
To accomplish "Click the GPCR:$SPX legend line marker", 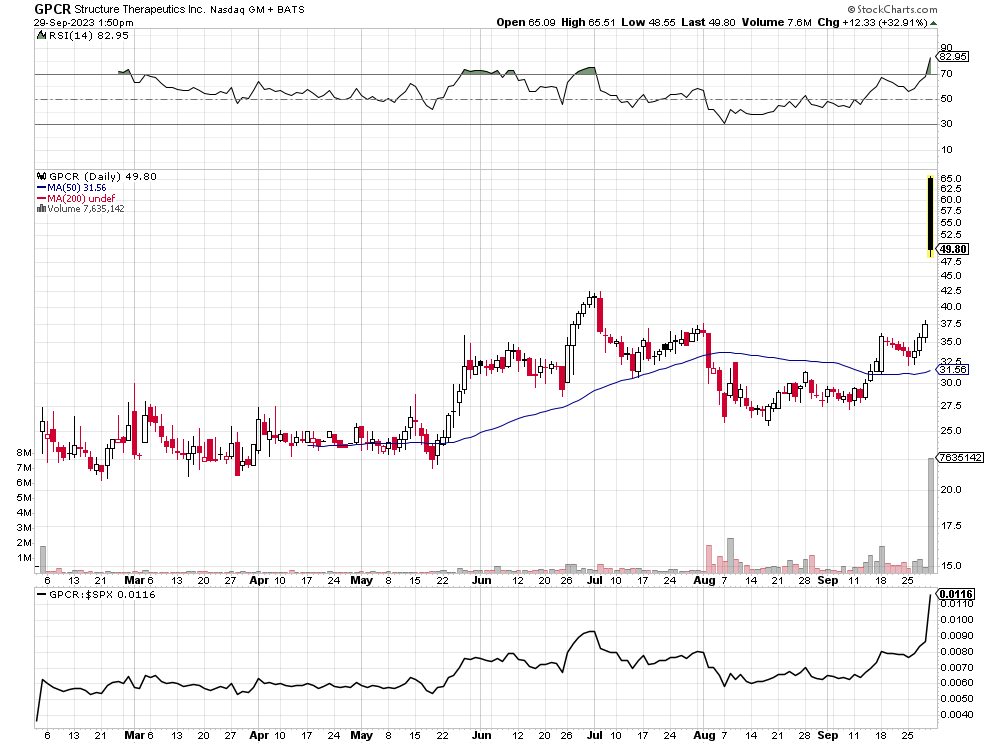I will (x=41, y=594).
